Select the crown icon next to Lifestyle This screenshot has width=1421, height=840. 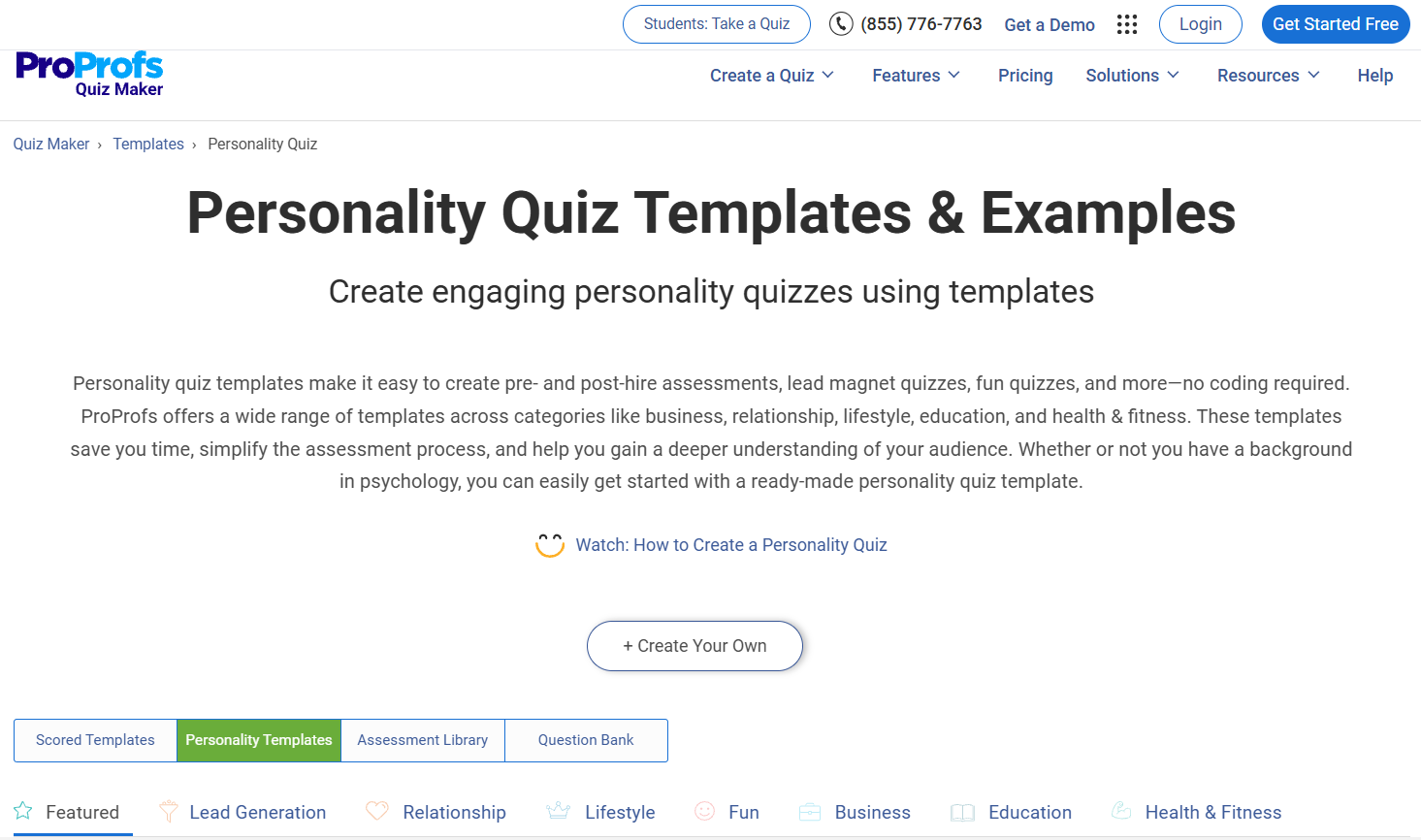click(558, 811)
